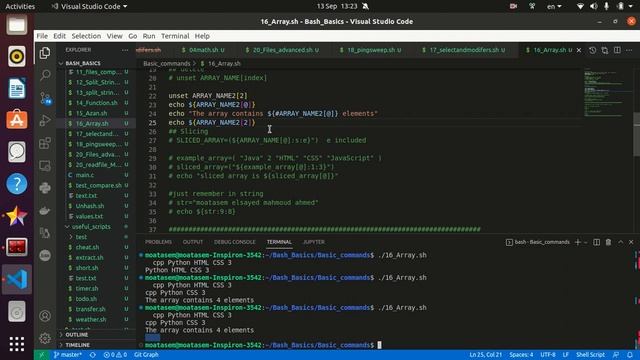
Task: Open the Accounts menu in activity bar
Action: [45, 316]
